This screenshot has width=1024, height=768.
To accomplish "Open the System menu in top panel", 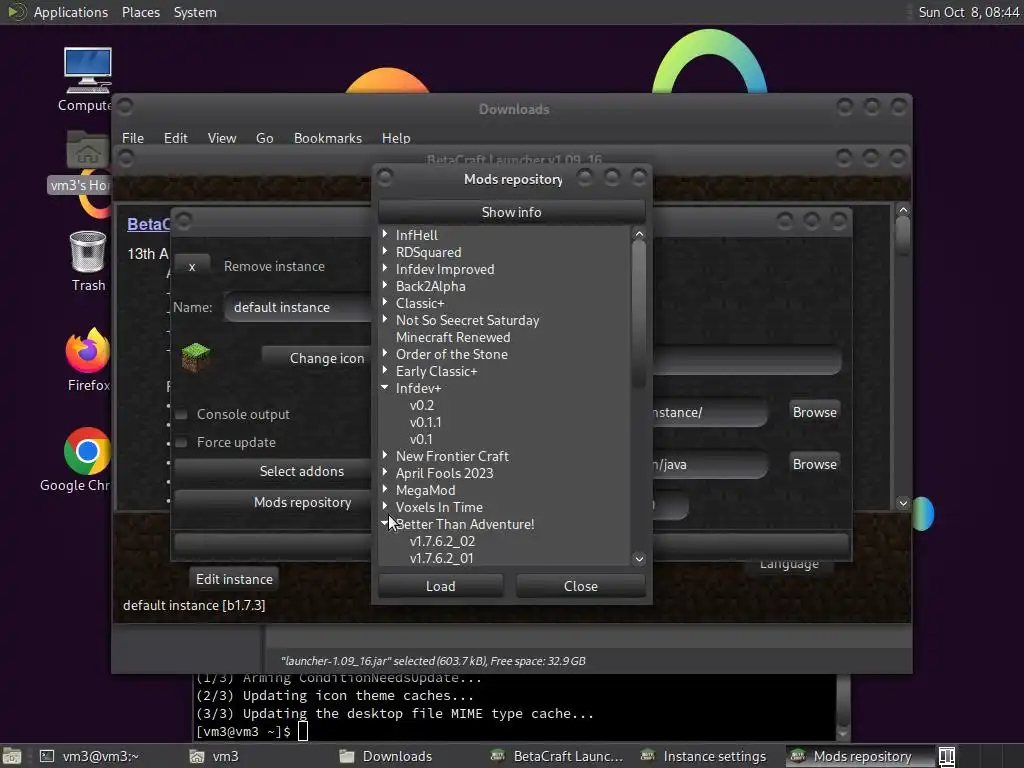I will (x=195, y=12).
